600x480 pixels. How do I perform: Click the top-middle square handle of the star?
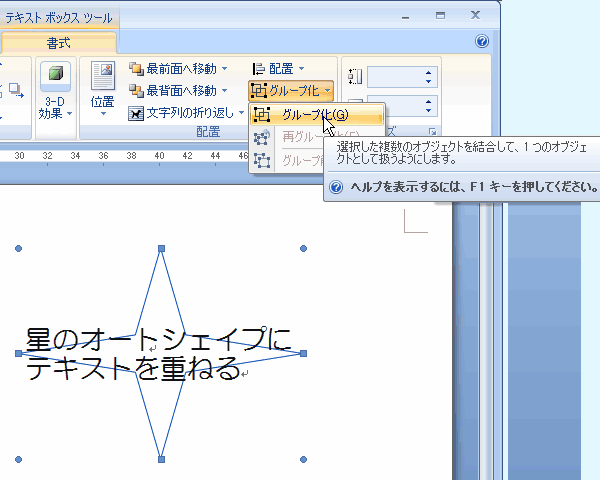tap(161, 248)
